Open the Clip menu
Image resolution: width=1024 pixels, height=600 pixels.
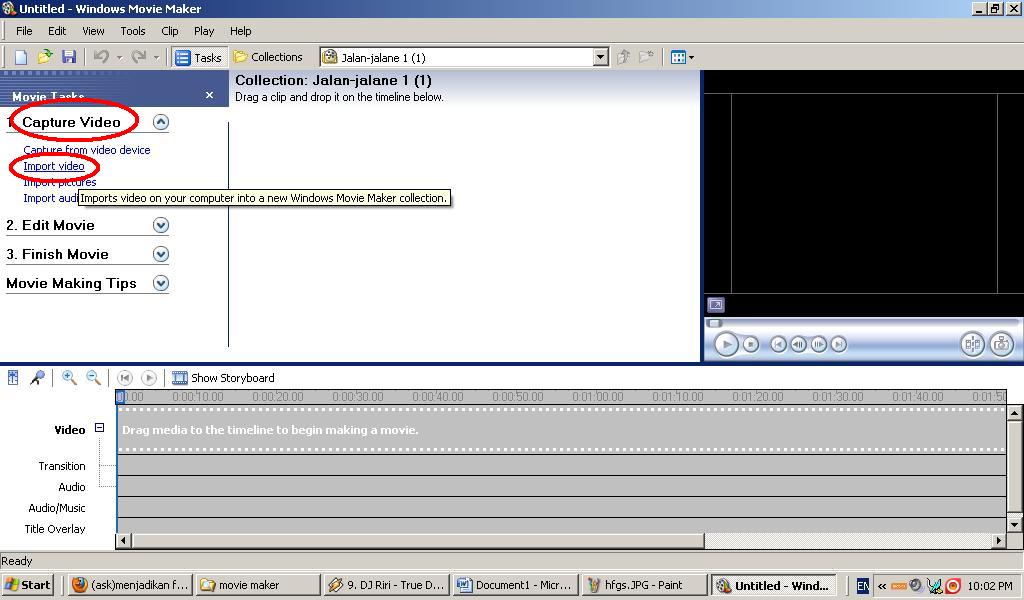click(170, 31)
